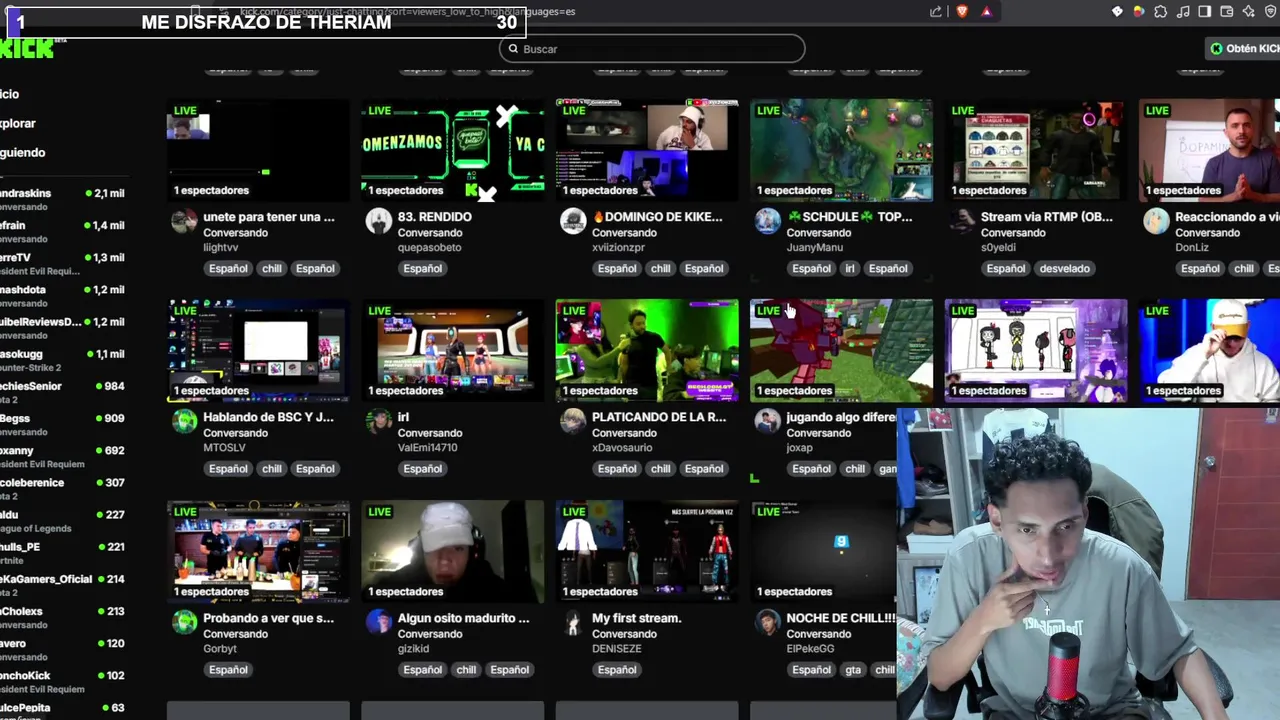Click the share page icon in address bar
The height and width of the screenshot is (720, 1280).
[x=936, y=12]
